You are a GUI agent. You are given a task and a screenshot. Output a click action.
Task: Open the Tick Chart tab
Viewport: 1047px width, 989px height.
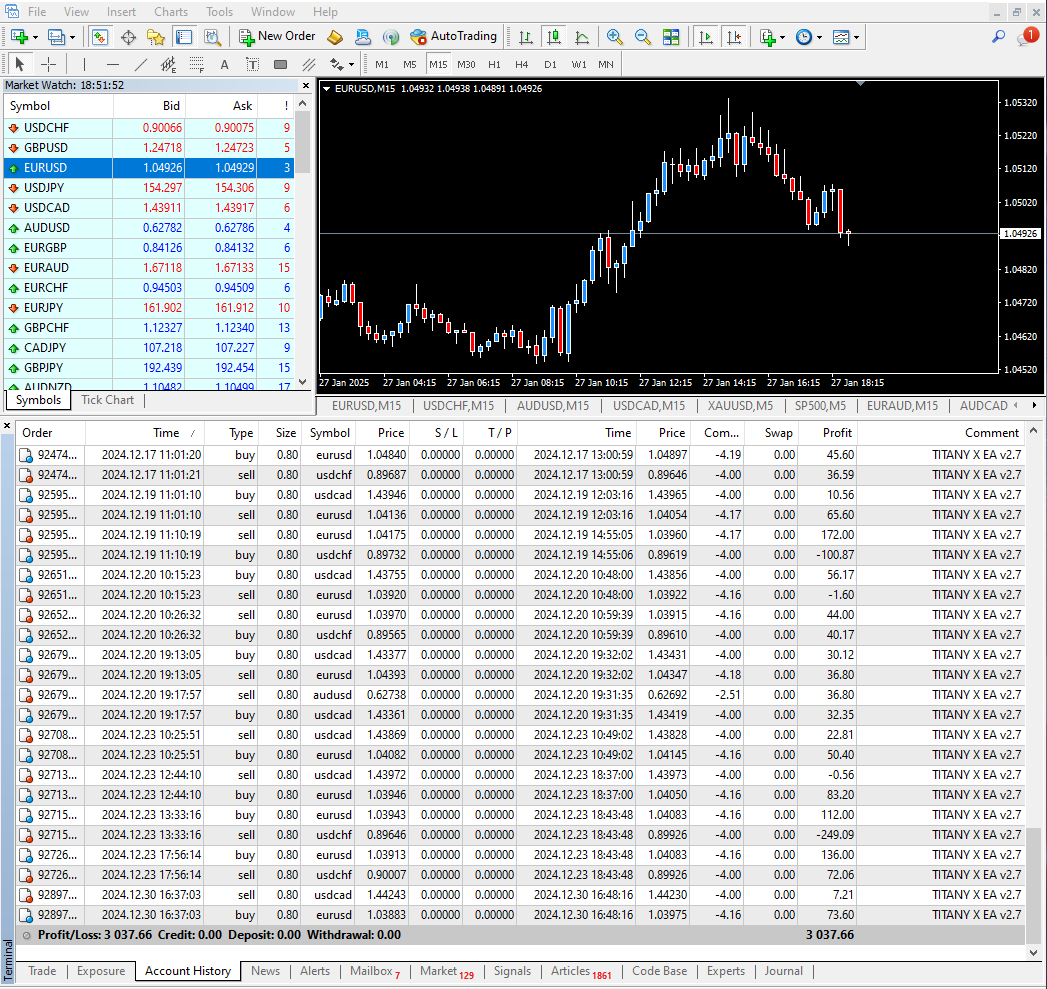(x=107, y=400)
